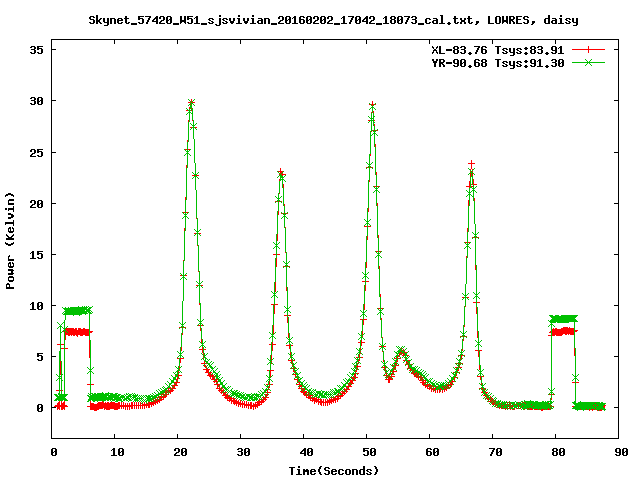Click the plot title Skynet_57420_W51 filename

pos(281,20)
